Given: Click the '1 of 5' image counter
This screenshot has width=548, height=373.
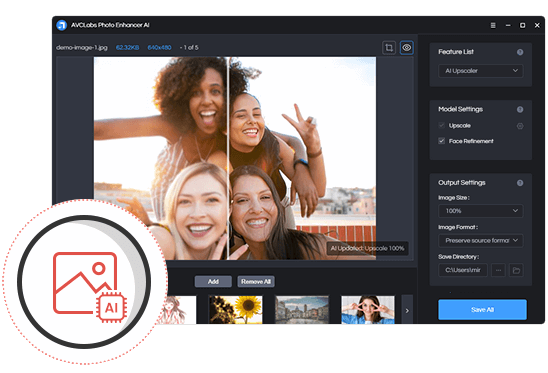Looking at the screenshot, I should 190,48.
